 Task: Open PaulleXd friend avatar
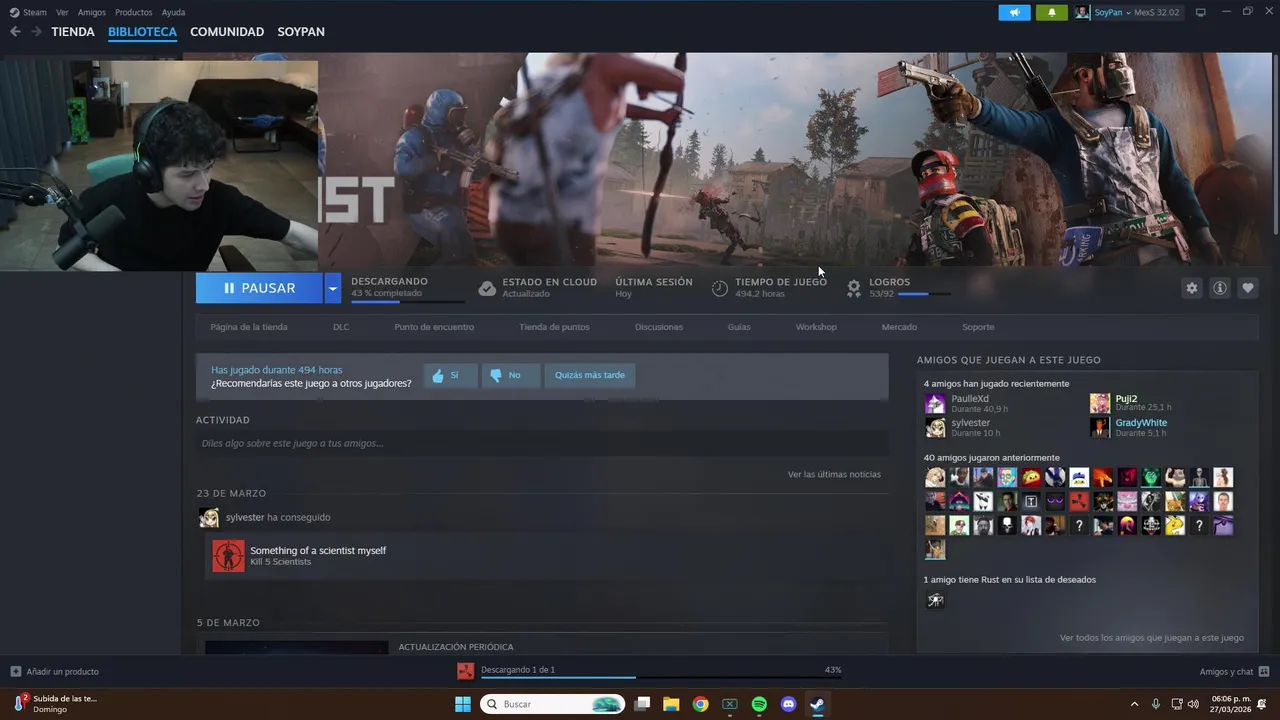(x=935, y=404)
